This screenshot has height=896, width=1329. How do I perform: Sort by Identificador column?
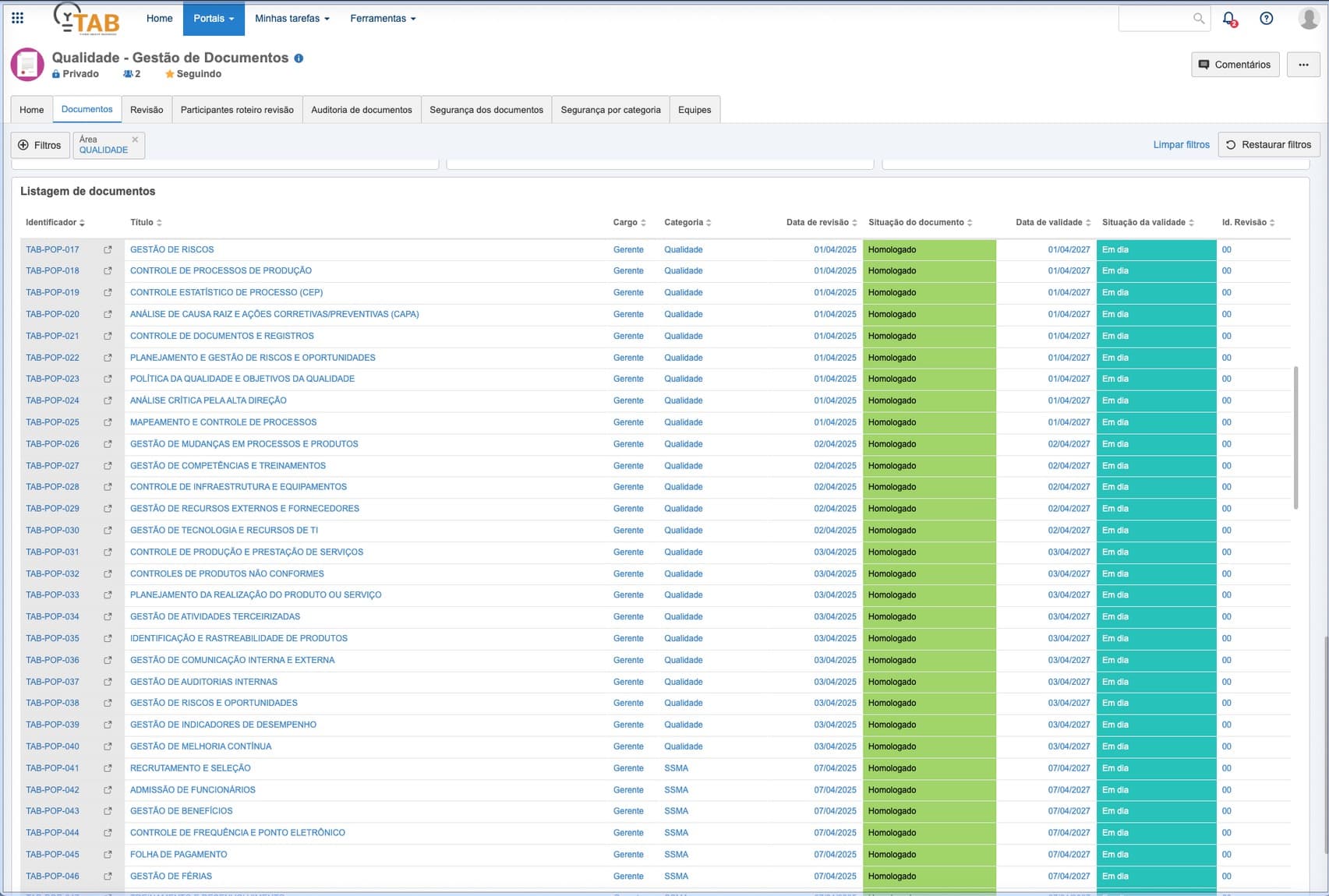pyautogui.click(x=55, y=222)
